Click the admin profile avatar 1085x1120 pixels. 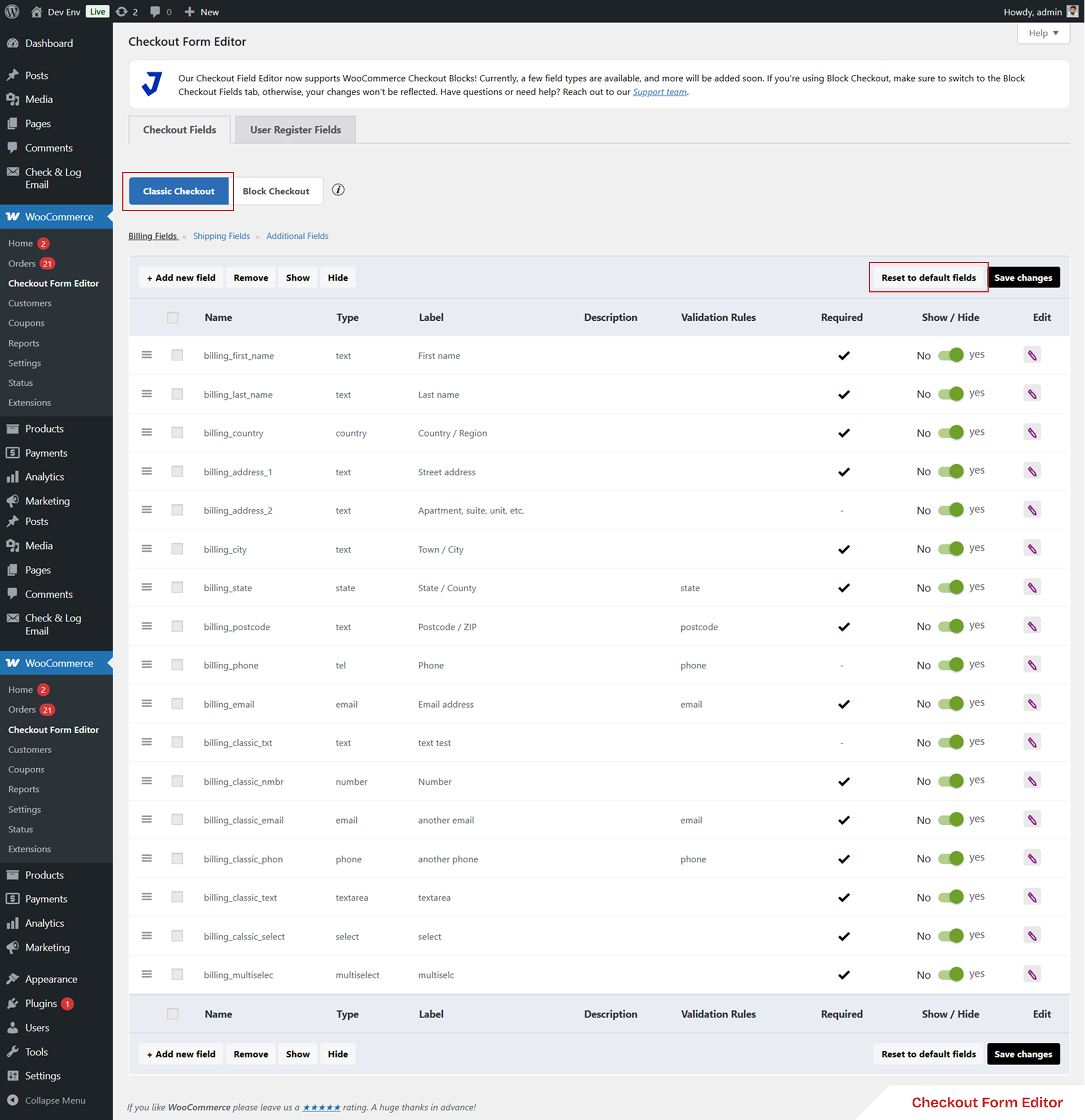click(x=1072, y=11)
